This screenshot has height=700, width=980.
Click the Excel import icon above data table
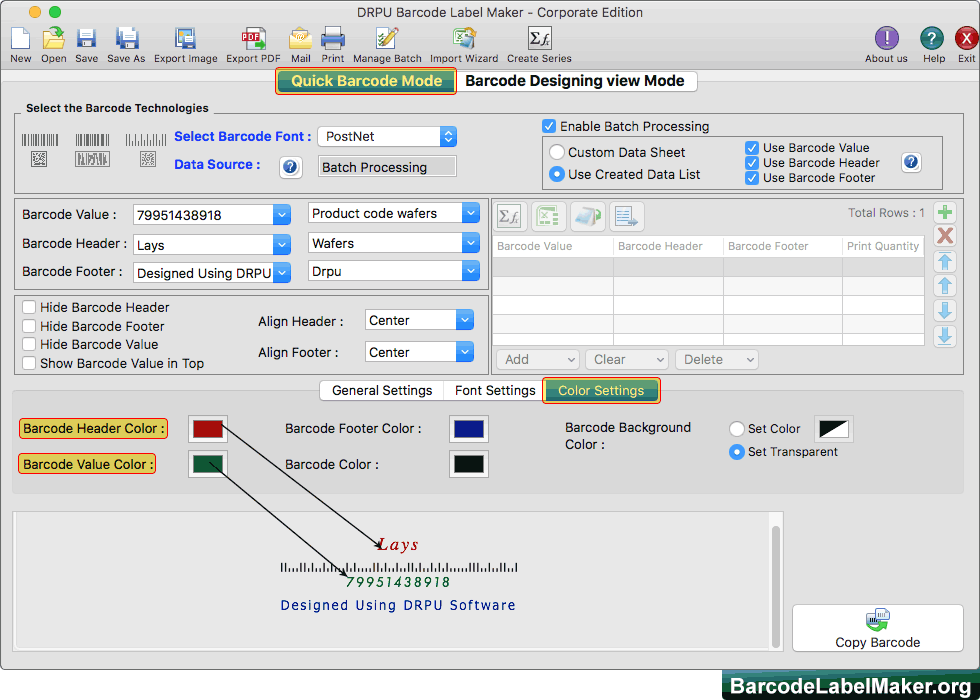(x=549, y=217)
